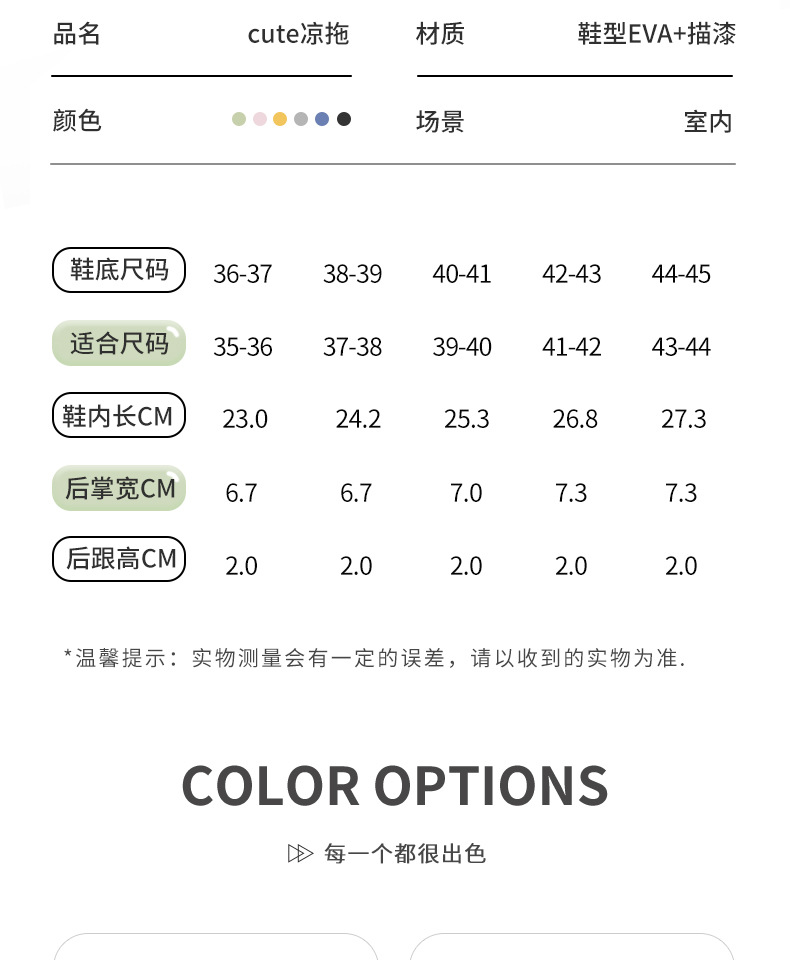790x960 pixels.
Task: Click the product name cute凉拖
Action: 298,34
